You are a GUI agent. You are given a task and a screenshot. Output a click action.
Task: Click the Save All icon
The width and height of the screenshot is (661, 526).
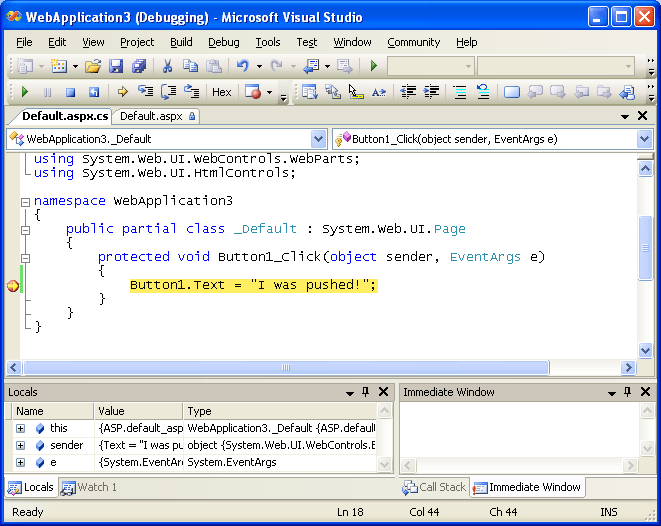139,66
